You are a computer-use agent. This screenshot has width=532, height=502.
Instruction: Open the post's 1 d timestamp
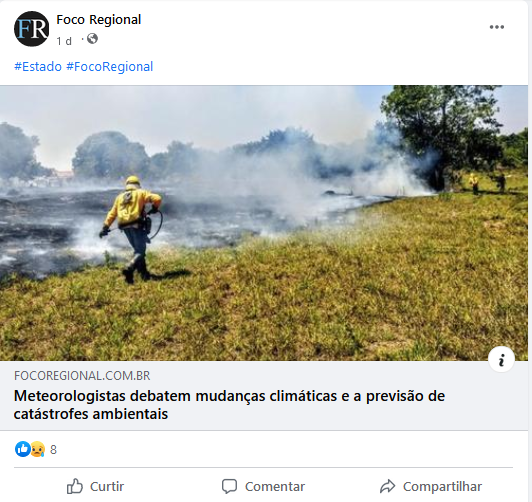coord(64,41)
